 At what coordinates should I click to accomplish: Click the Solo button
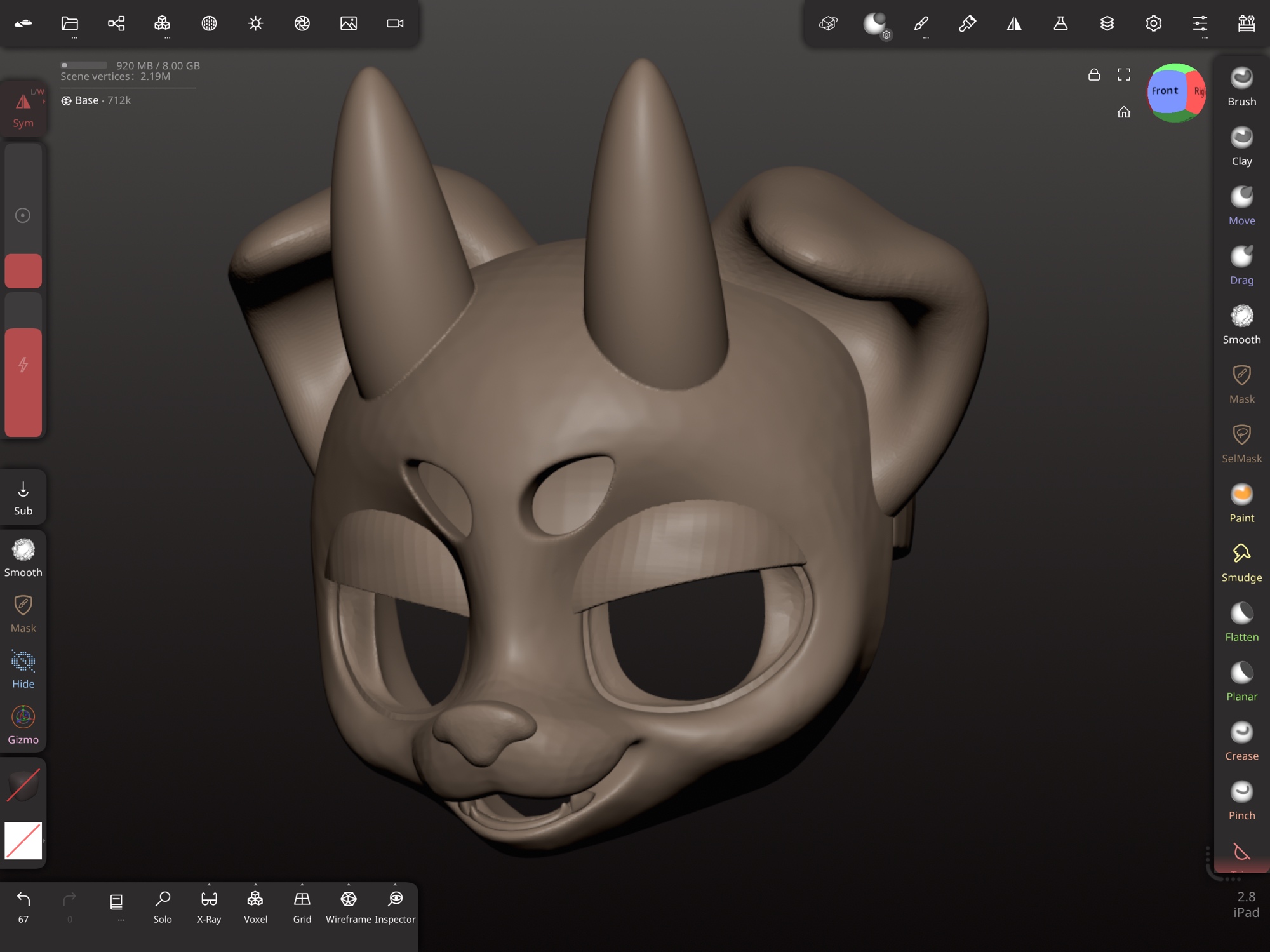(x=163, y=906)
